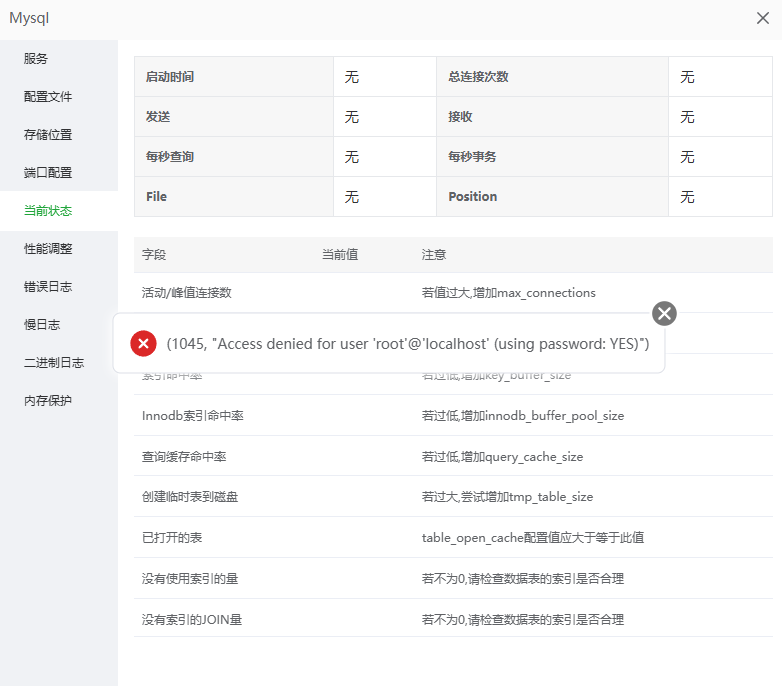Select the 当前状态 tab

(48, 211)
